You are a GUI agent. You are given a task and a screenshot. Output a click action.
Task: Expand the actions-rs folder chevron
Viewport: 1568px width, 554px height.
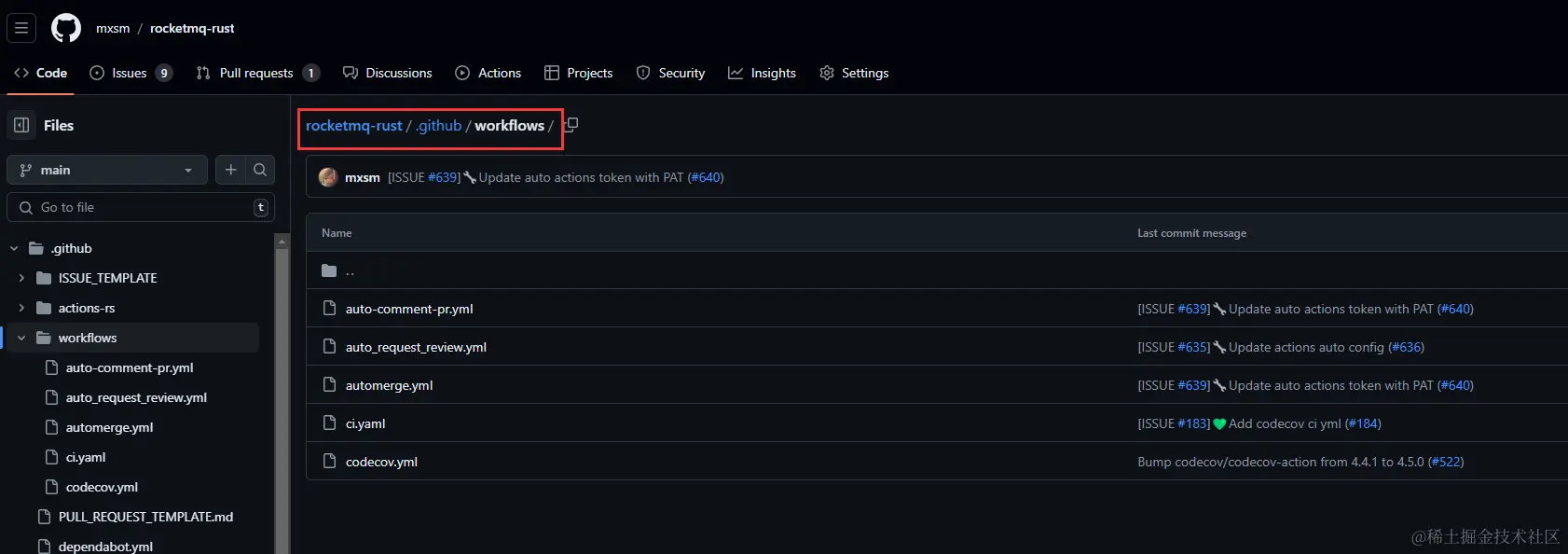coord(21,308)
